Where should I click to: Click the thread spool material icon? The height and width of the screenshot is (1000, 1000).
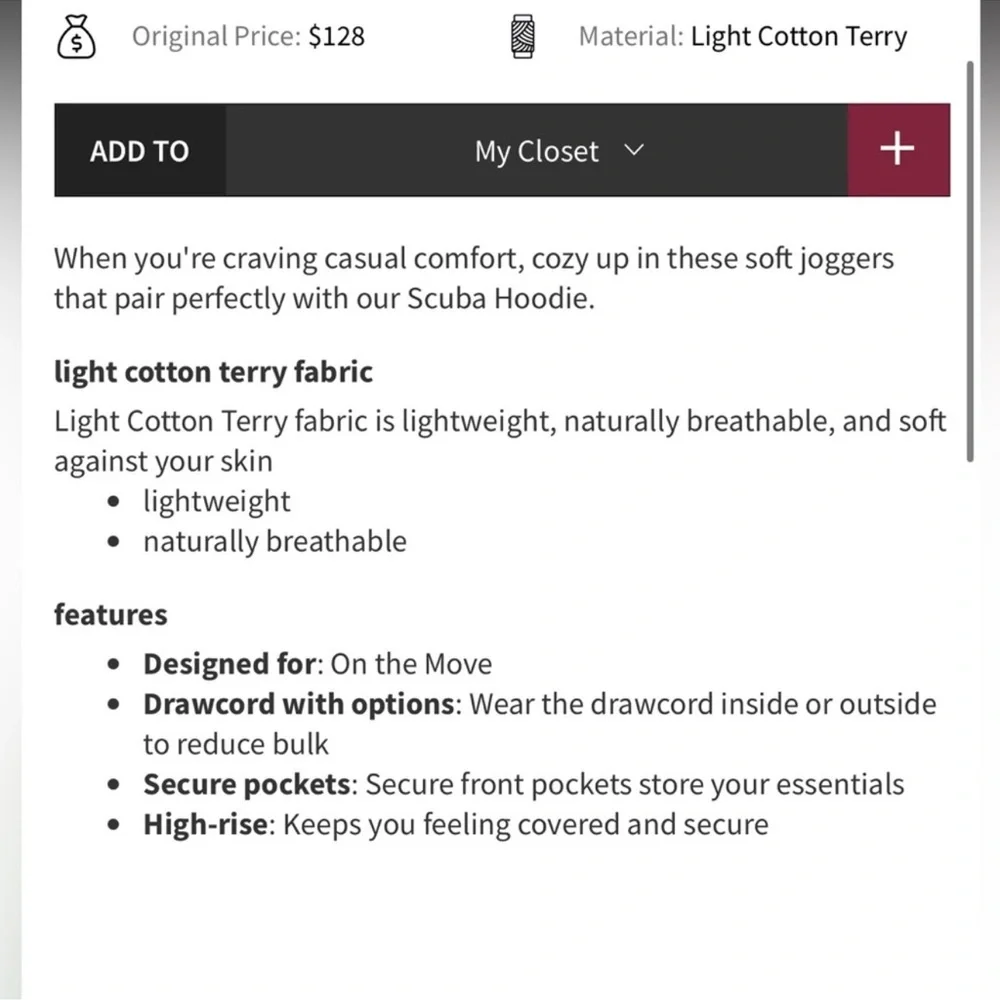coord(522,36)
